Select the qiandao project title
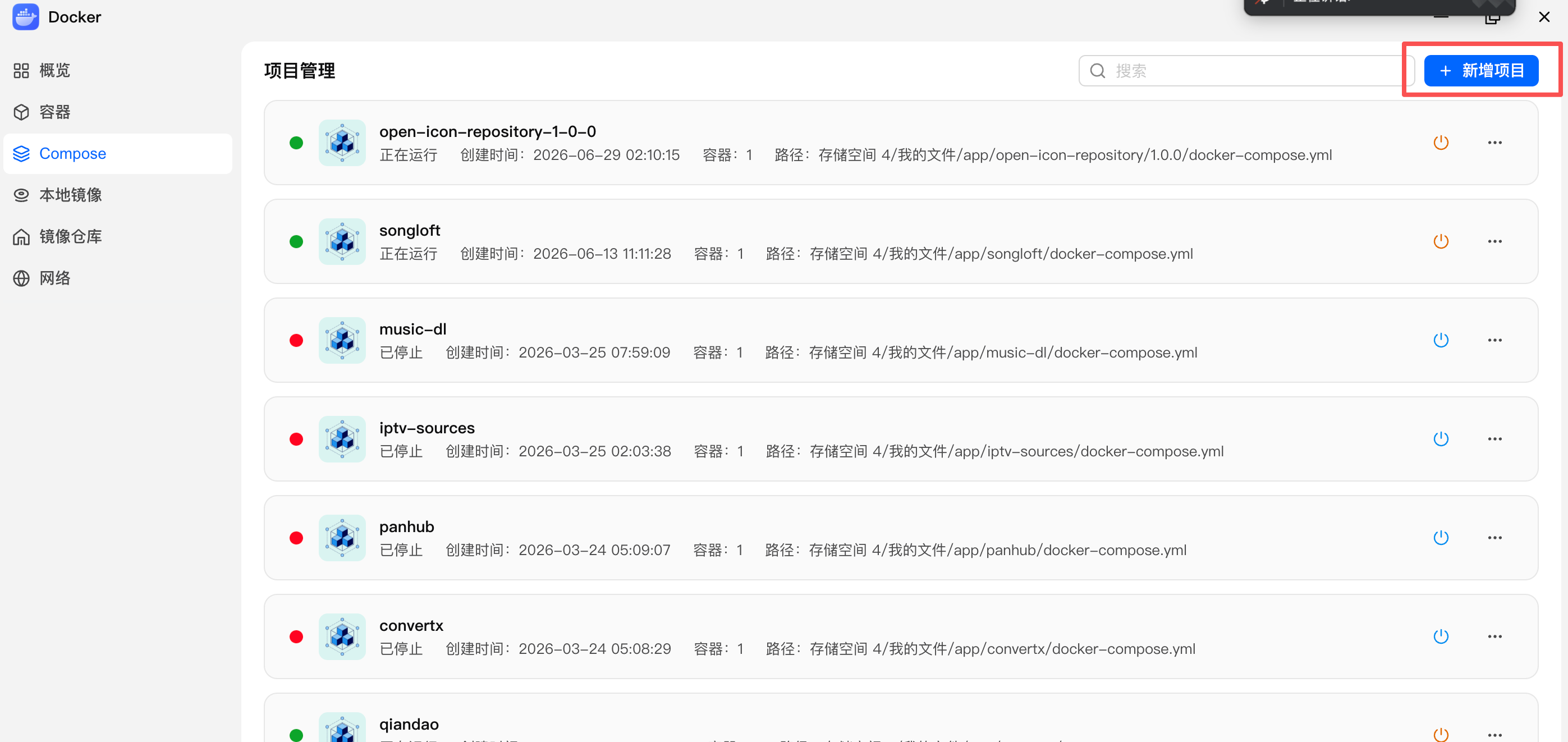The height and width of the screenshot is (742, 1568). coord(409,725)
